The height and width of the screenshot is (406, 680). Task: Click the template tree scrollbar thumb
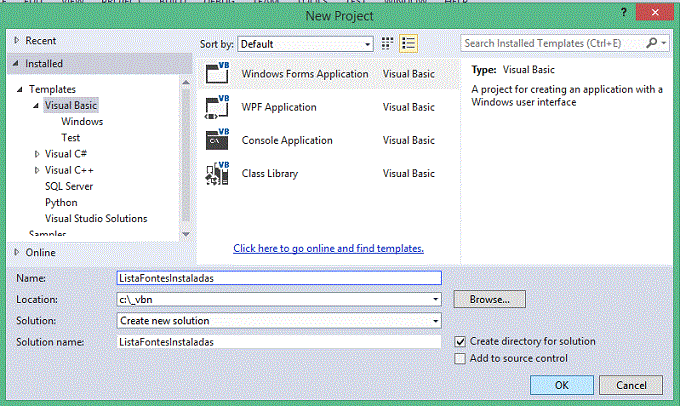click(x=186, y=156)
